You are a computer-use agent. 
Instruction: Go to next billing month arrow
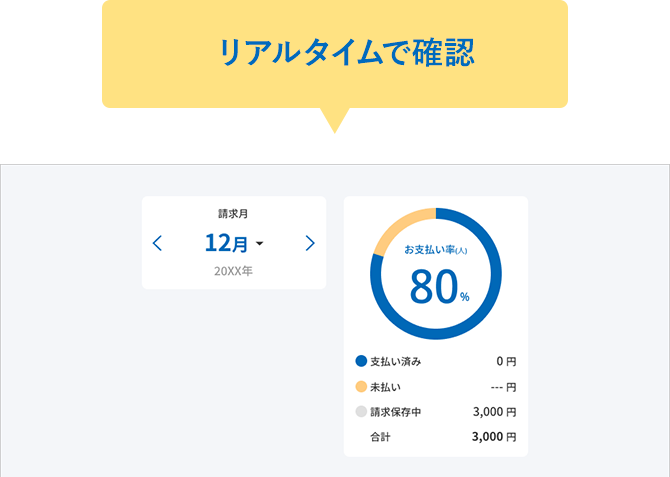coord(310,243)
